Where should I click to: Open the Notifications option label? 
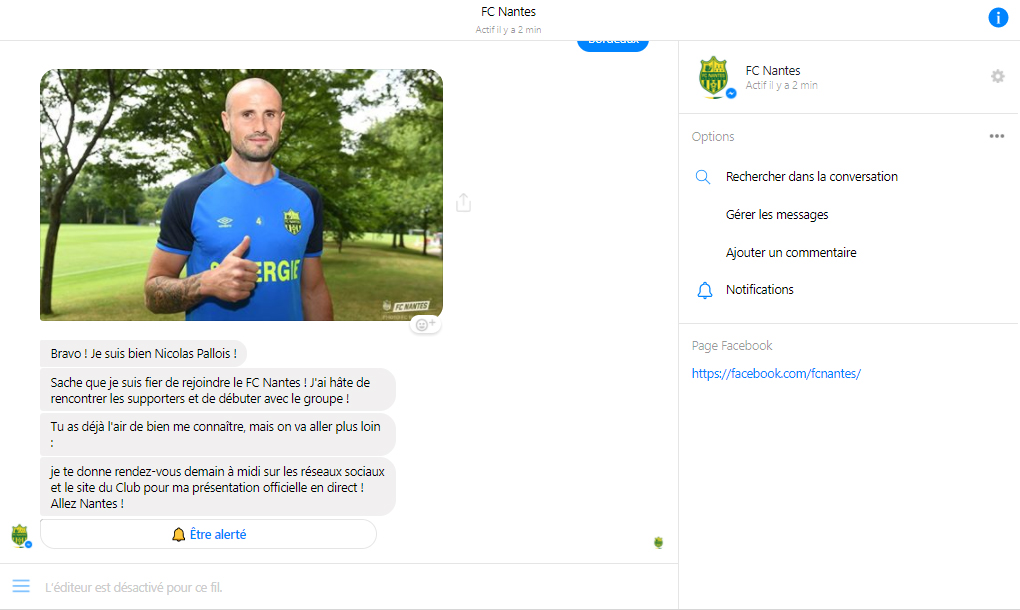(759, 289)
